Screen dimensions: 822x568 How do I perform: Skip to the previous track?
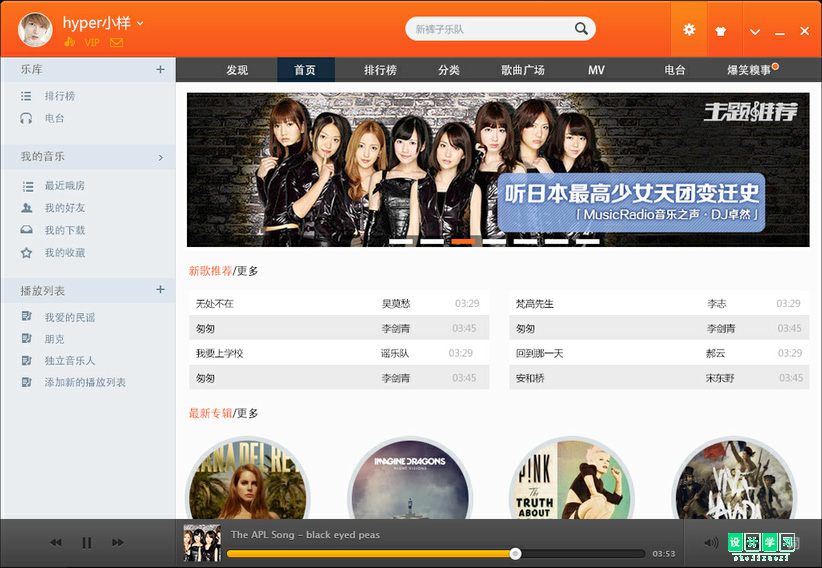coord(56,542)
